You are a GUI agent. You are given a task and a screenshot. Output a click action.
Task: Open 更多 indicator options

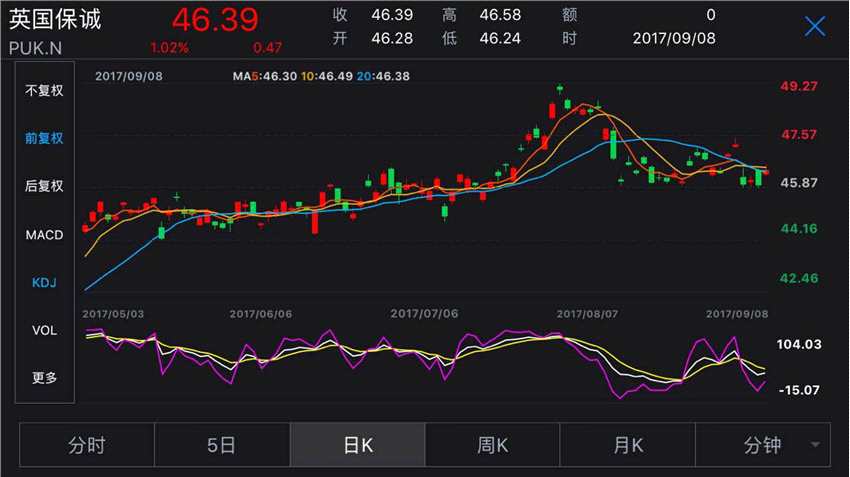[x=44, y=377]
